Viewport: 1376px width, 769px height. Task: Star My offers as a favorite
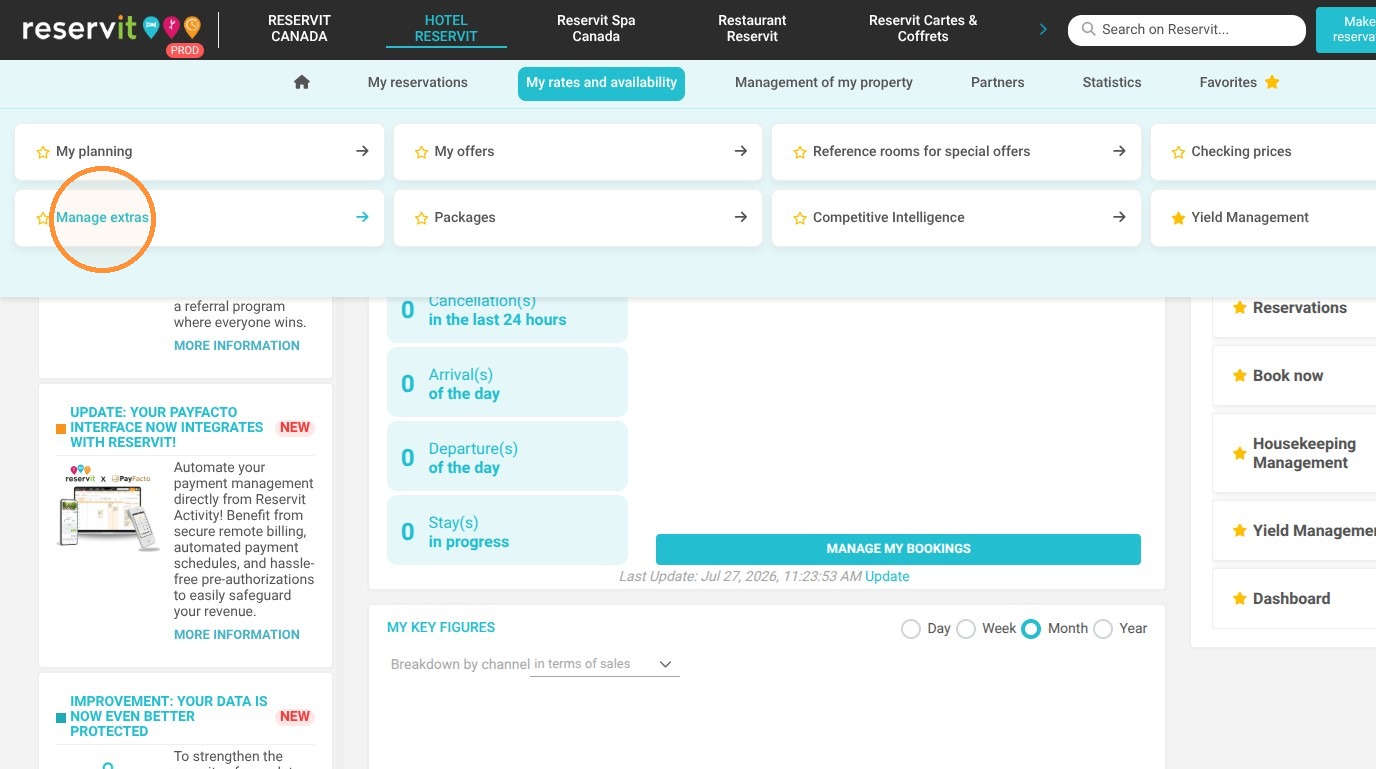[x=421, y=152]
